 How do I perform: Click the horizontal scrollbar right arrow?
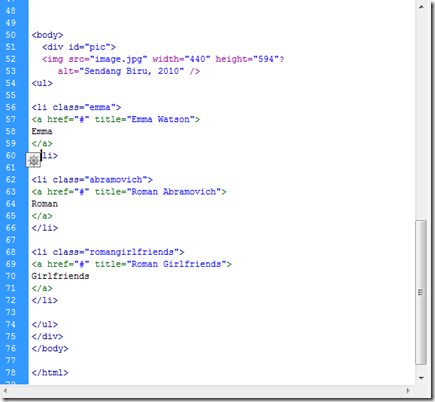tap(408, 390)
